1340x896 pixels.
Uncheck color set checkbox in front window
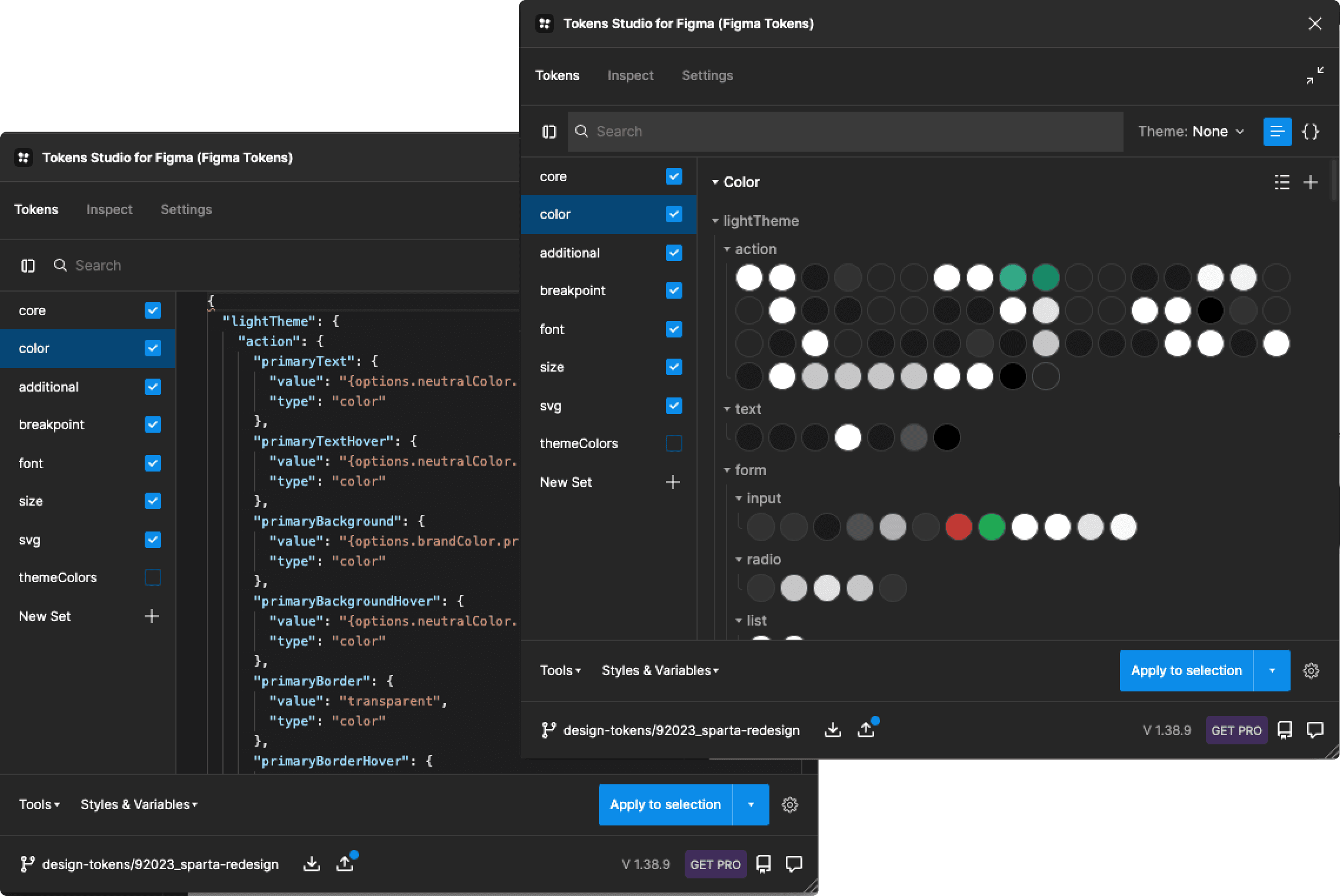pos(674,214)
